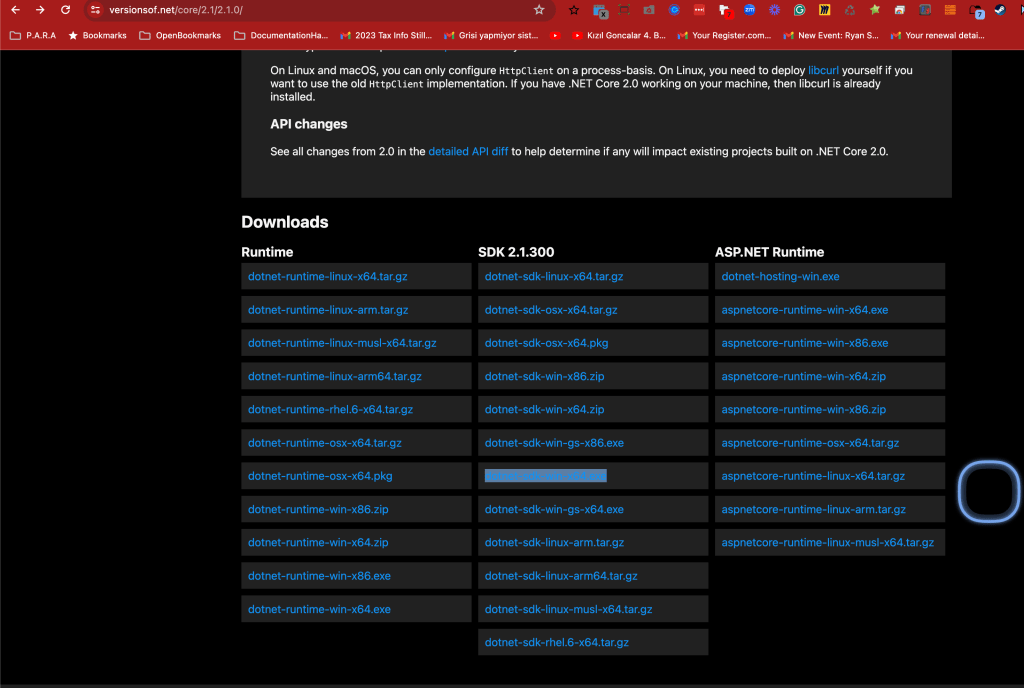Download dotnet-sdk-osx-x64.pkg
The height and width of the screenshot is (688, 1024).
(546, 343)
